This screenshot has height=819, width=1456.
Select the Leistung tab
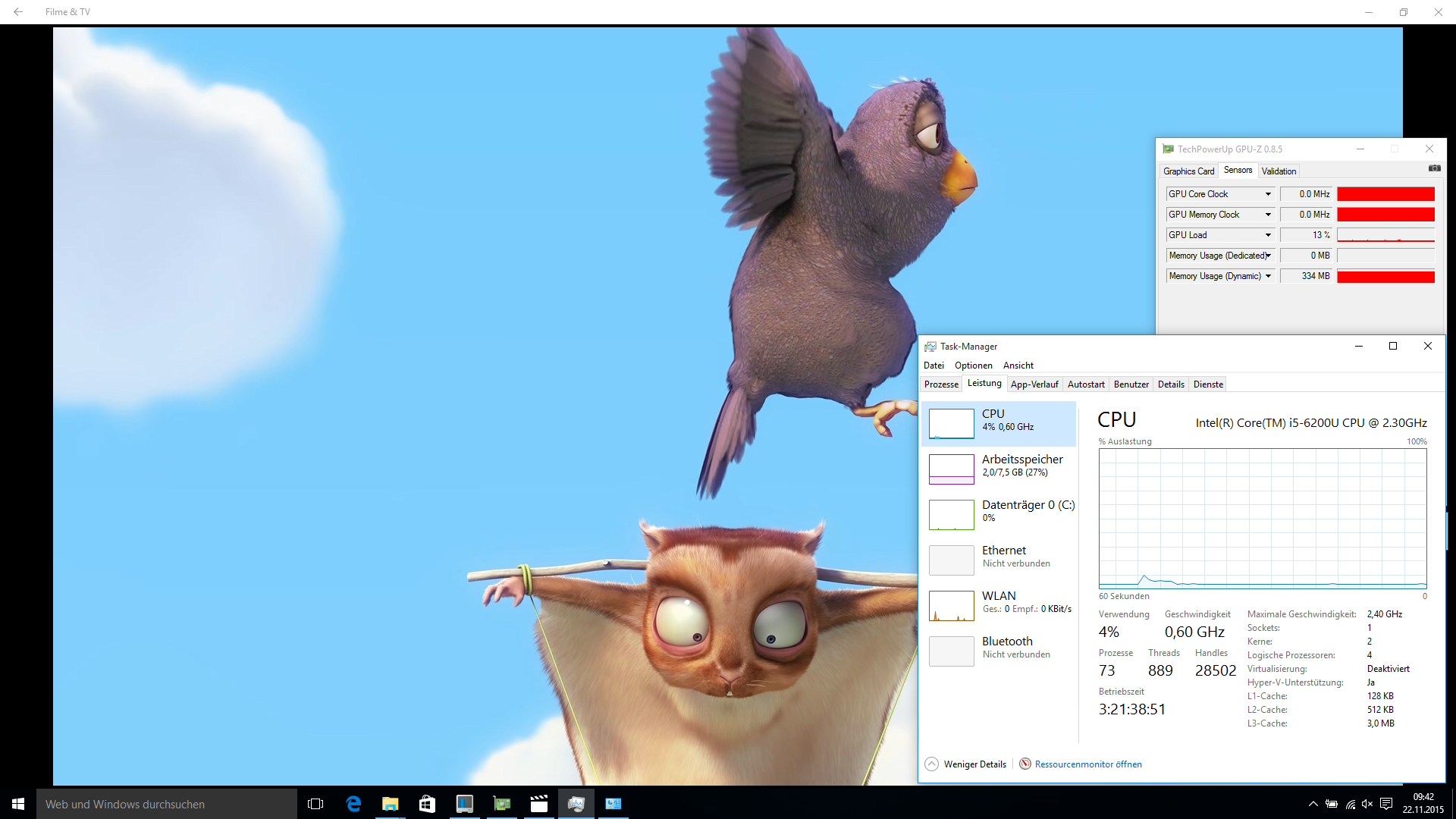coord(984,383)
